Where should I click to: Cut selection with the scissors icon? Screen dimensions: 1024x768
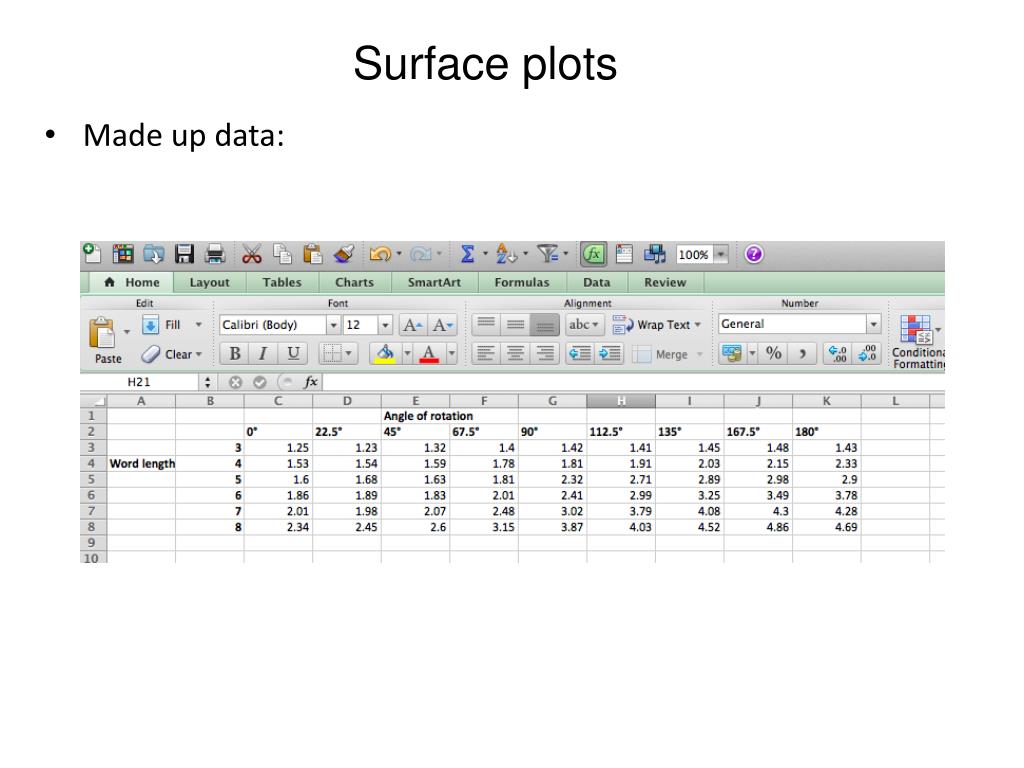(252, 255)
